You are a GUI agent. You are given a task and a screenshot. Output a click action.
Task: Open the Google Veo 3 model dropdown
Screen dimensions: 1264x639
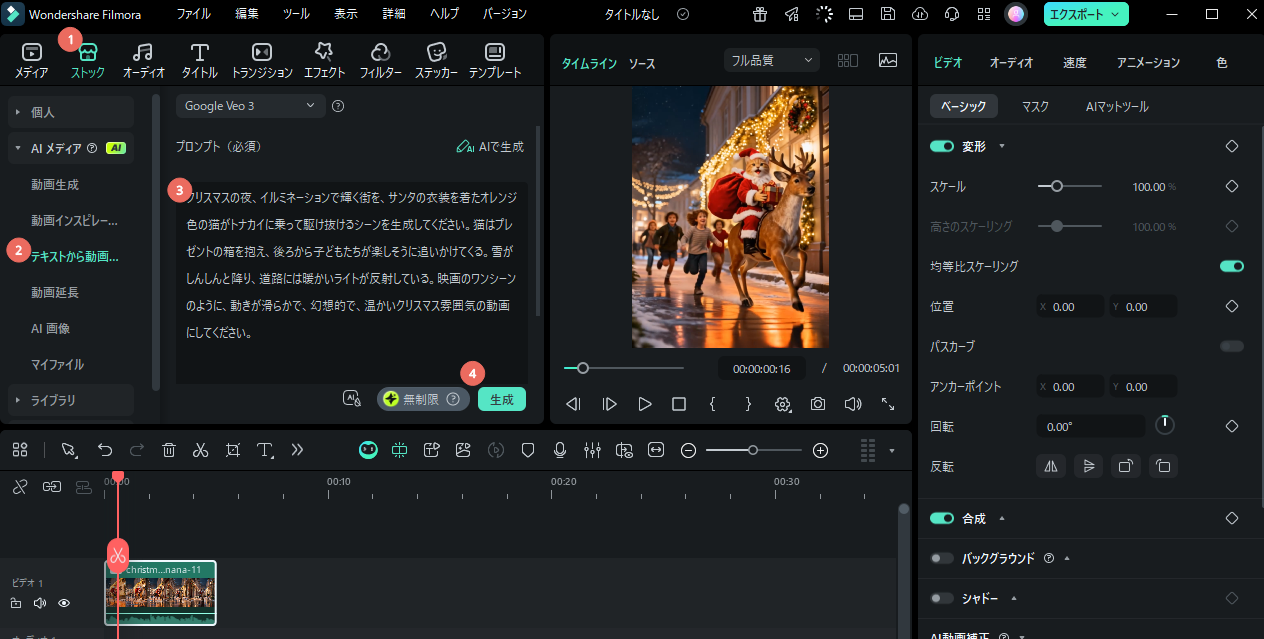[249, 105]
